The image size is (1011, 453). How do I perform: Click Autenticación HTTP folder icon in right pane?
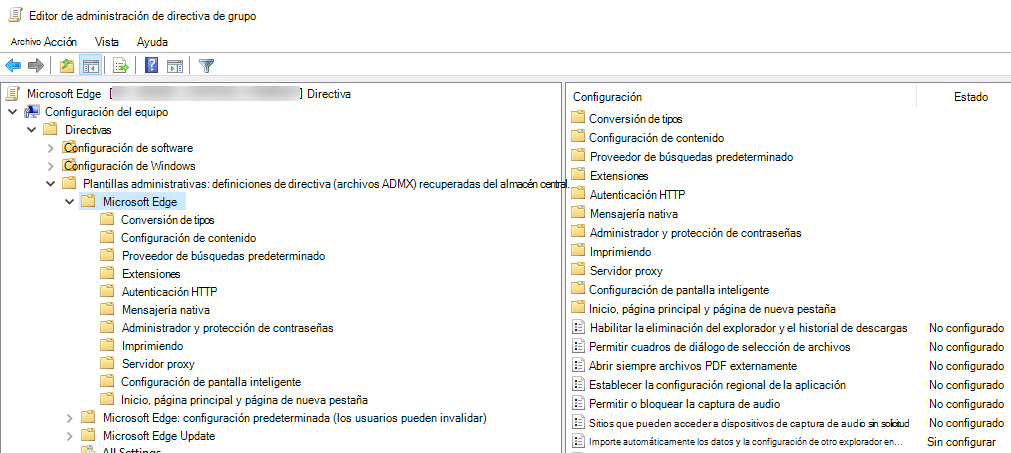(x=578, y=194)
